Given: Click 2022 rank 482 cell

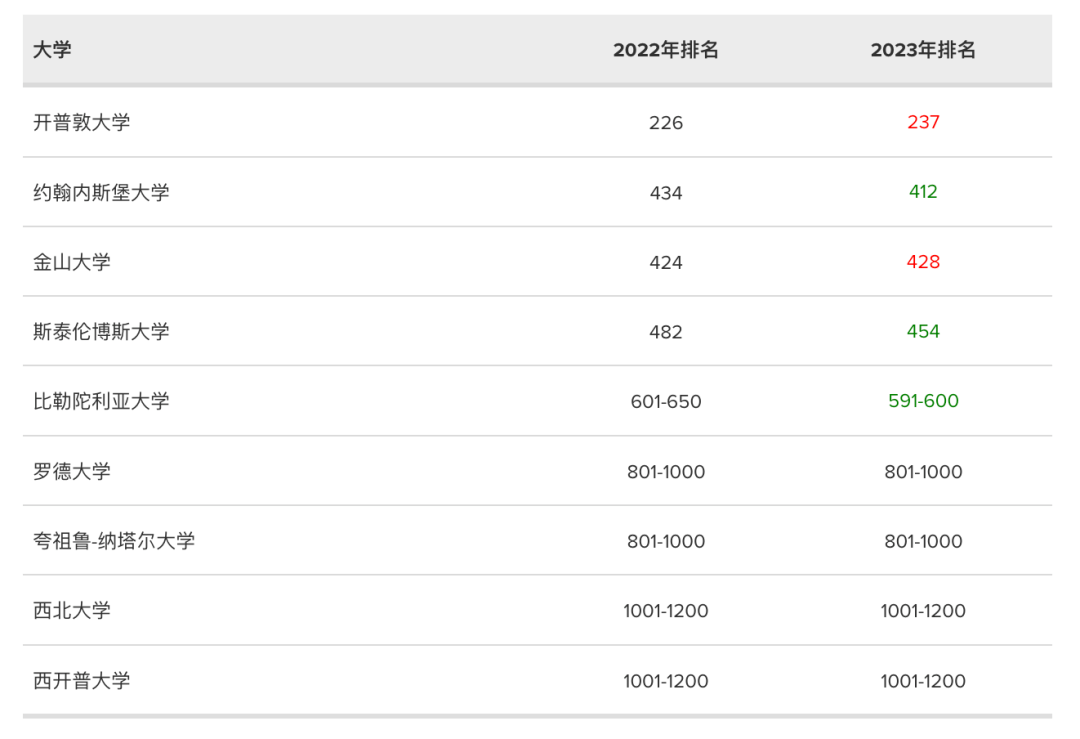Looking at the screenshot, I should pyautogui.click(x=666, y=332).
